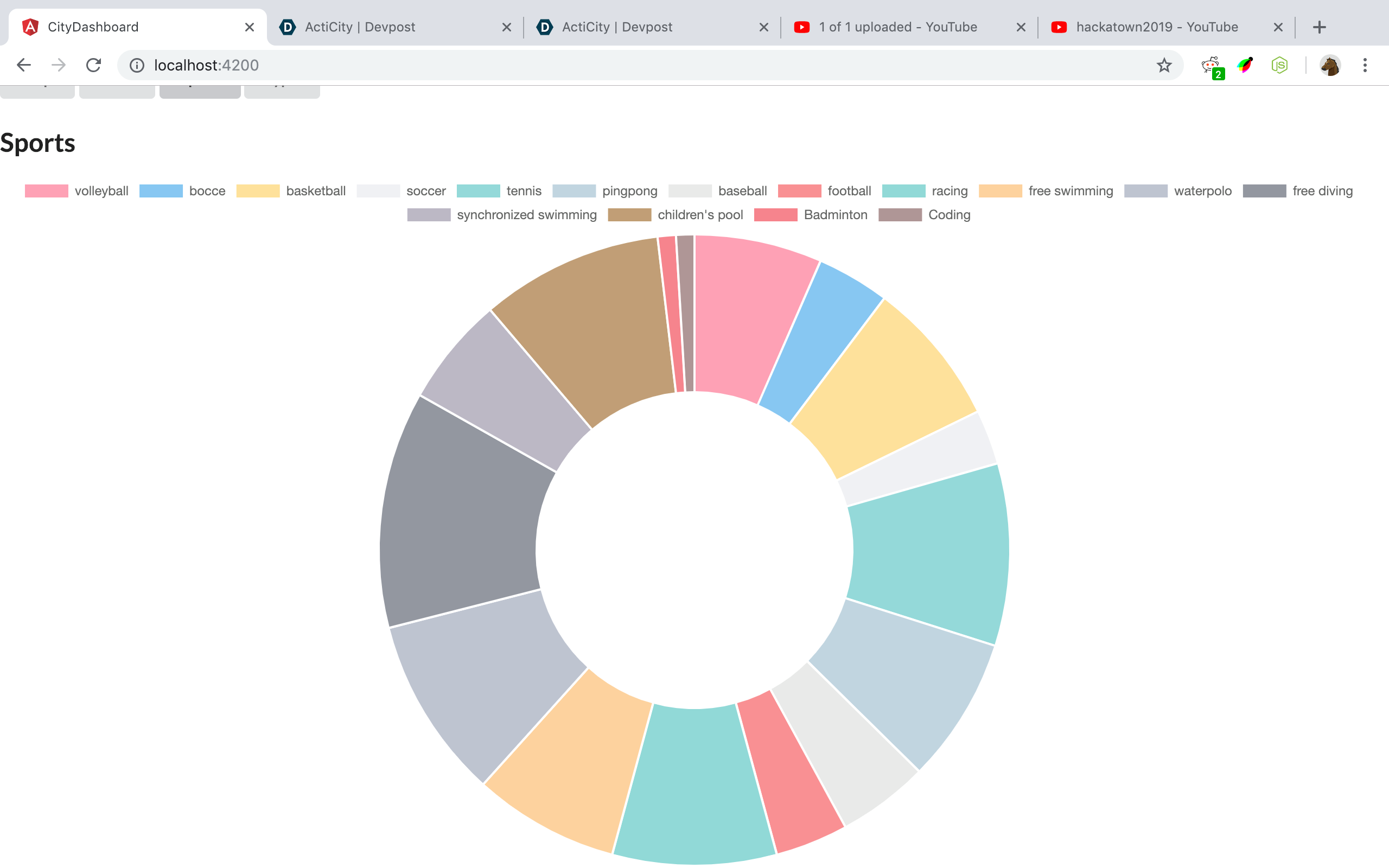Screen dimensions: 1389x868
Task: Bookmark page with star icon
Action: point(1163,65)
